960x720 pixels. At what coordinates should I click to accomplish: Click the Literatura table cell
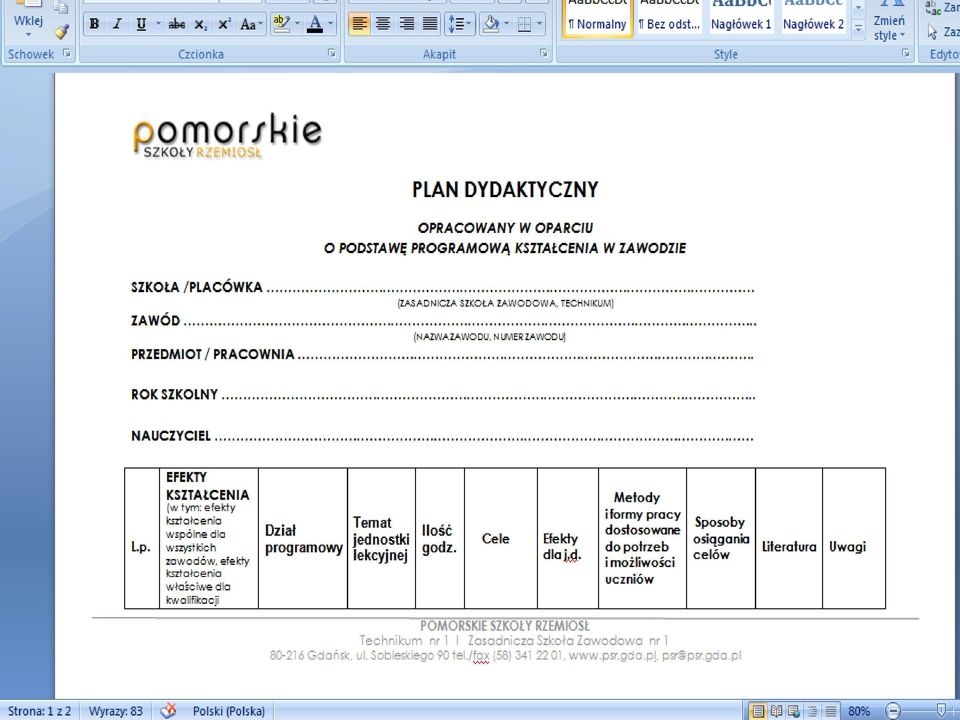[x=789, y=539]
